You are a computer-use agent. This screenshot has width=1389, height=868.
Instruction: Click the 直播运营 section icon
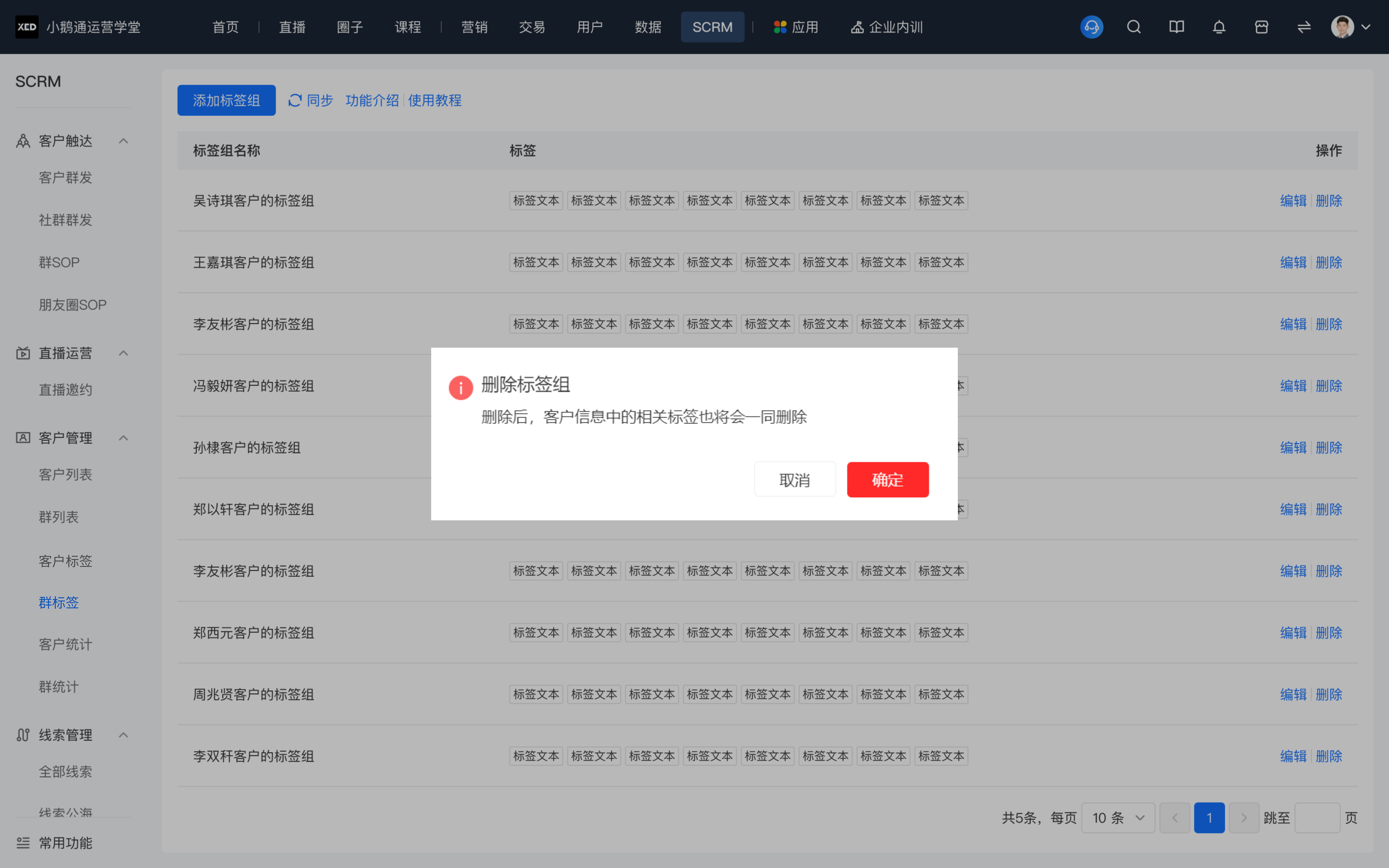(23, 353)
